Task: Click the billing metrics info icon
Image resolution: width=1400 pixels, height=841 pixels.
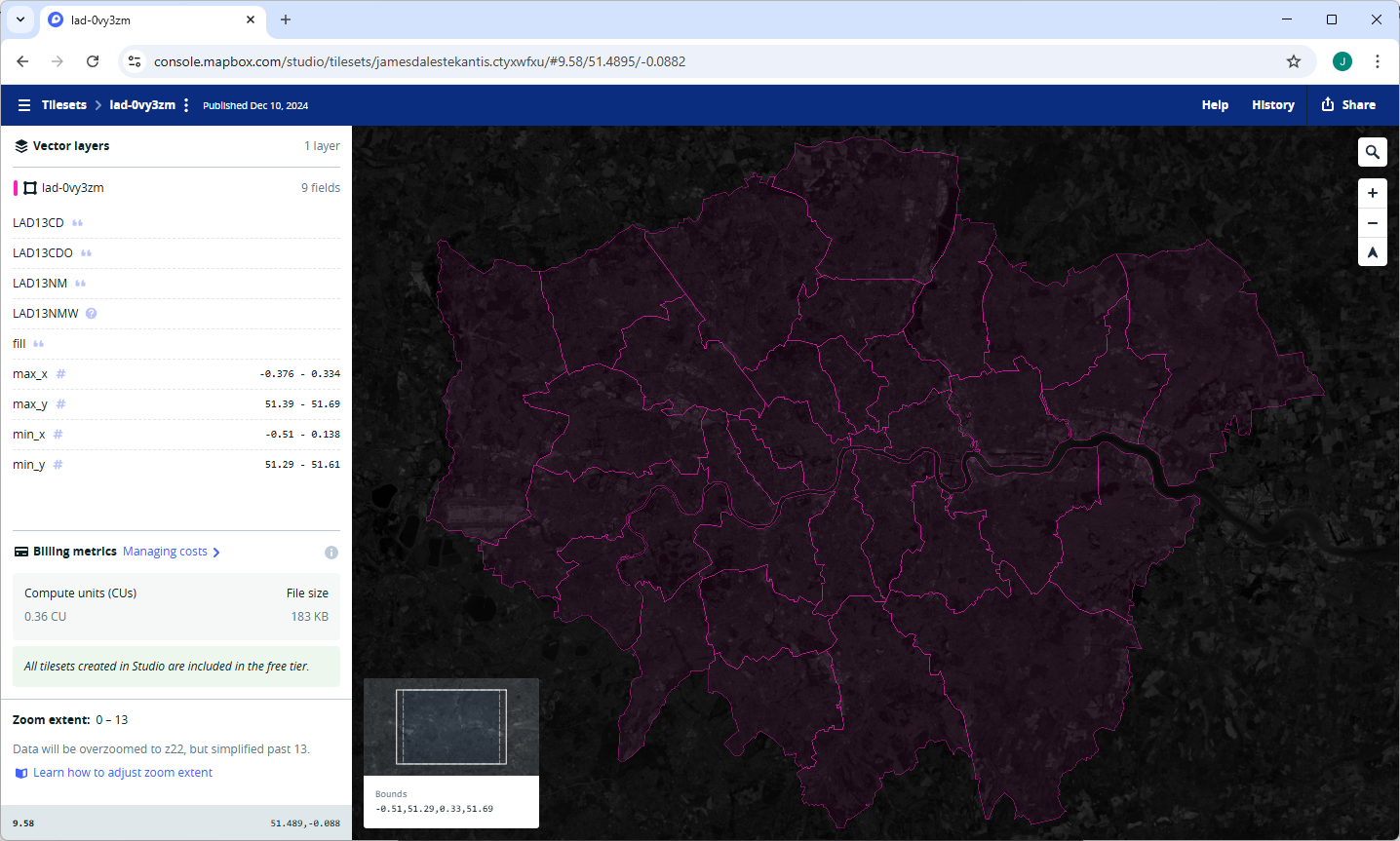Action: pos(331,553)
